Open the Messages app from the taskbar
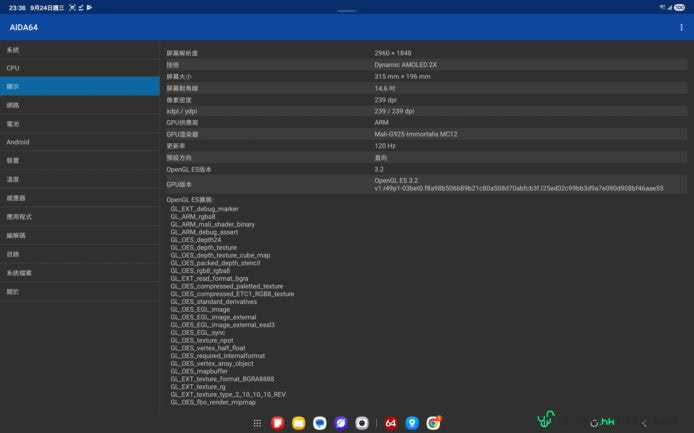Screen dimensions: 694x433 click(320, 423)
